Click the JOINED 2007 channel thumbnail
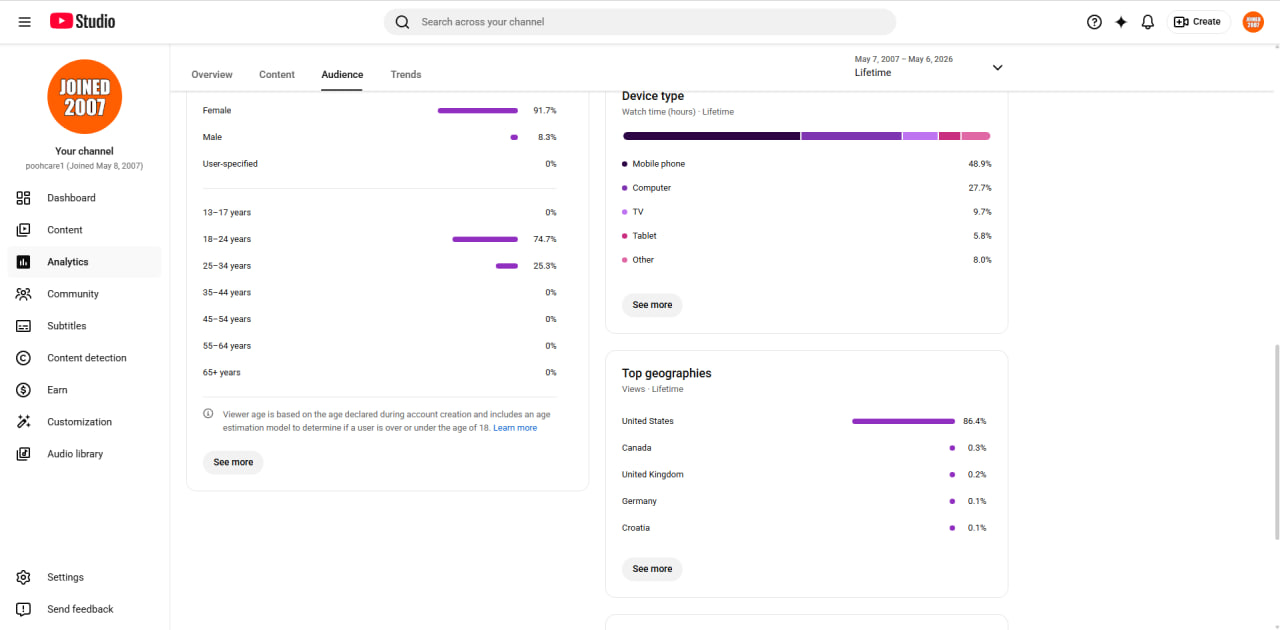Screen dimensions: 1280x630 (85, 97)
